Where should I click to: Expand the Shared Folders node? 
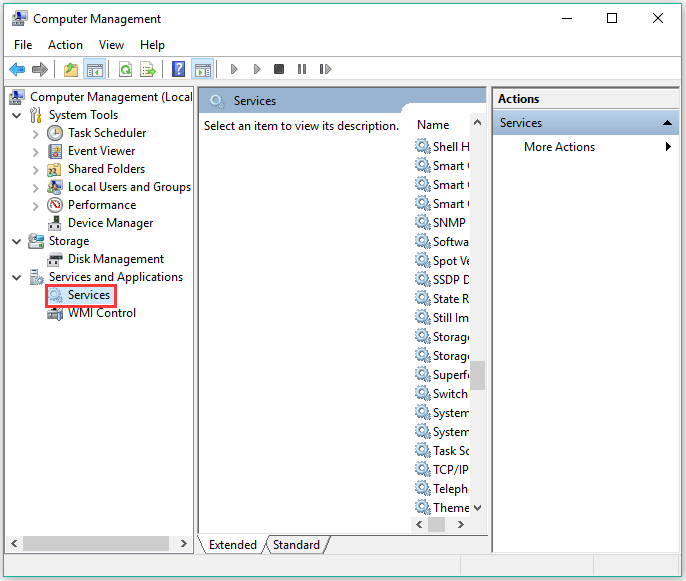pyautogui.click(x=35, y=170)
